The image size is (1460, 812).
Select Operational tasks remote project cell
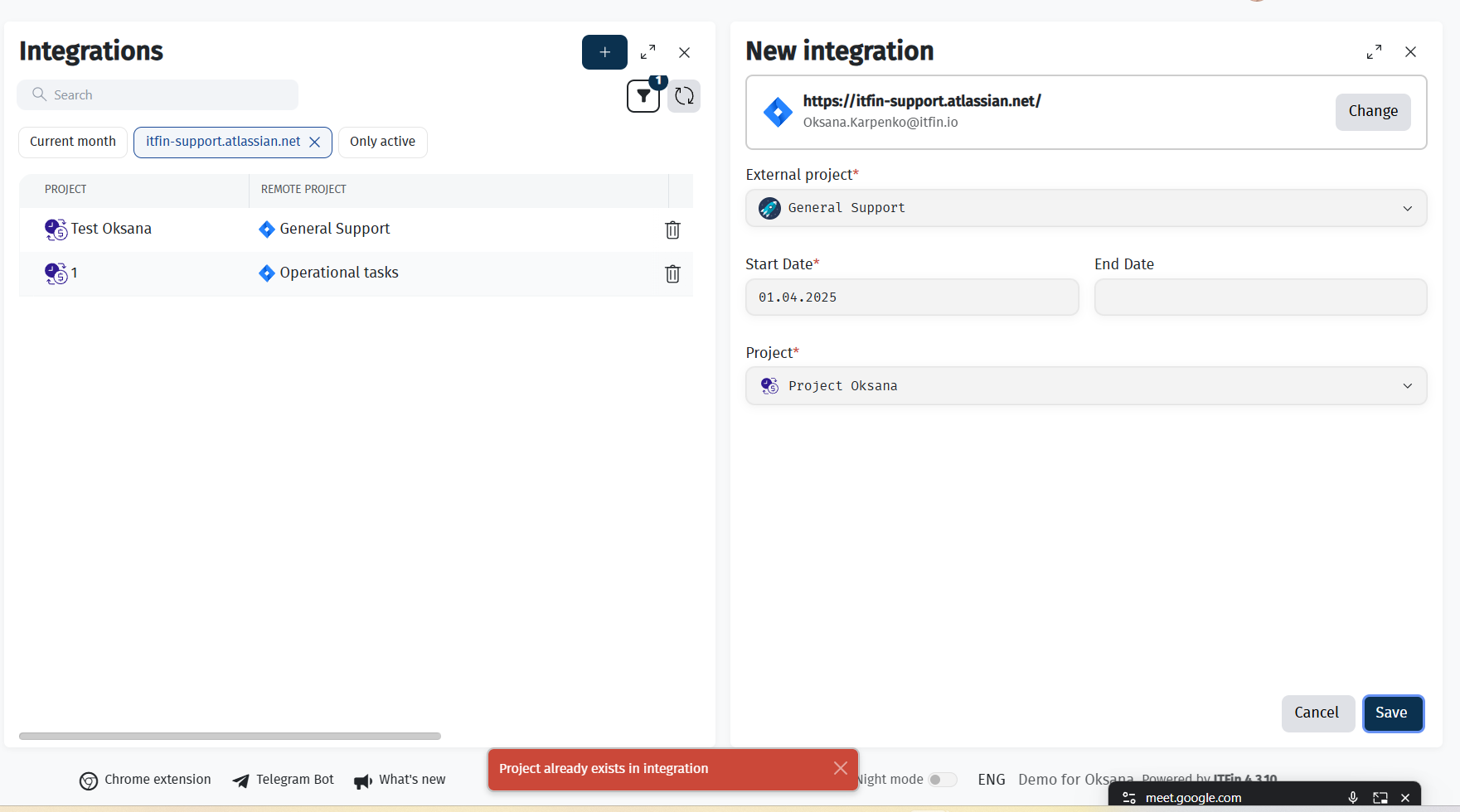pyautogui.click(x=339, y=273)
